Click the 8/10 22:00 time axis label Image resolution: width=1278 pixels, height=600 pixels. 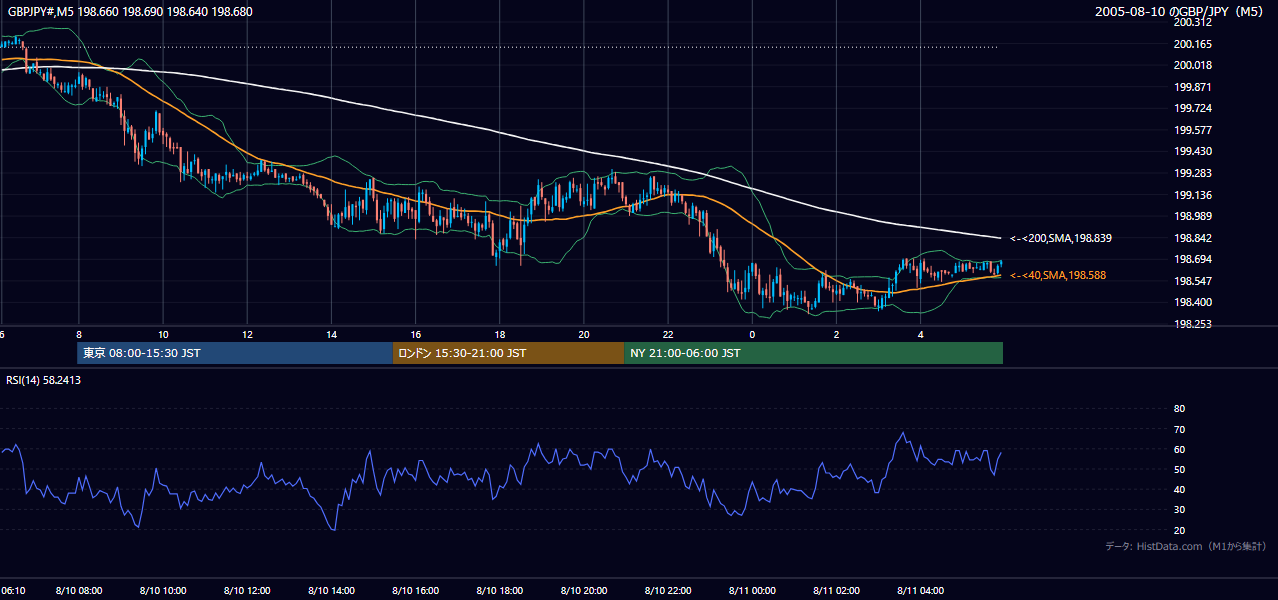pos(668,591)
